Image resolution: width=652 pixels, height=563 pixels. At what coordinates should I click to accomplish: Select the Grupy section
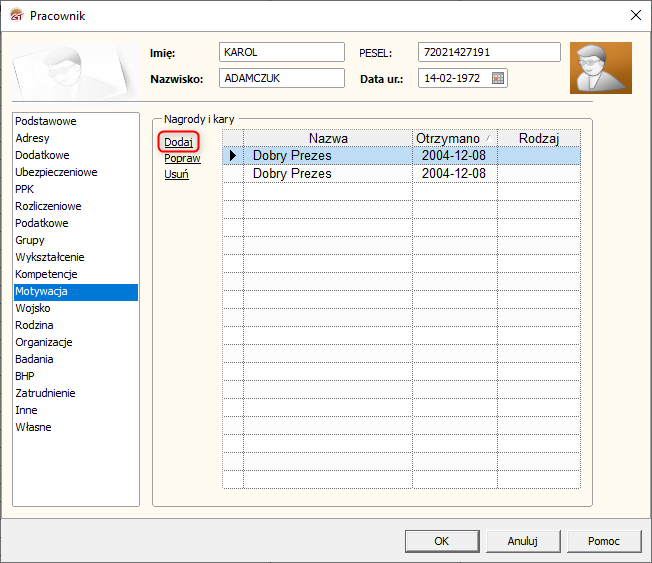point(76,240)
